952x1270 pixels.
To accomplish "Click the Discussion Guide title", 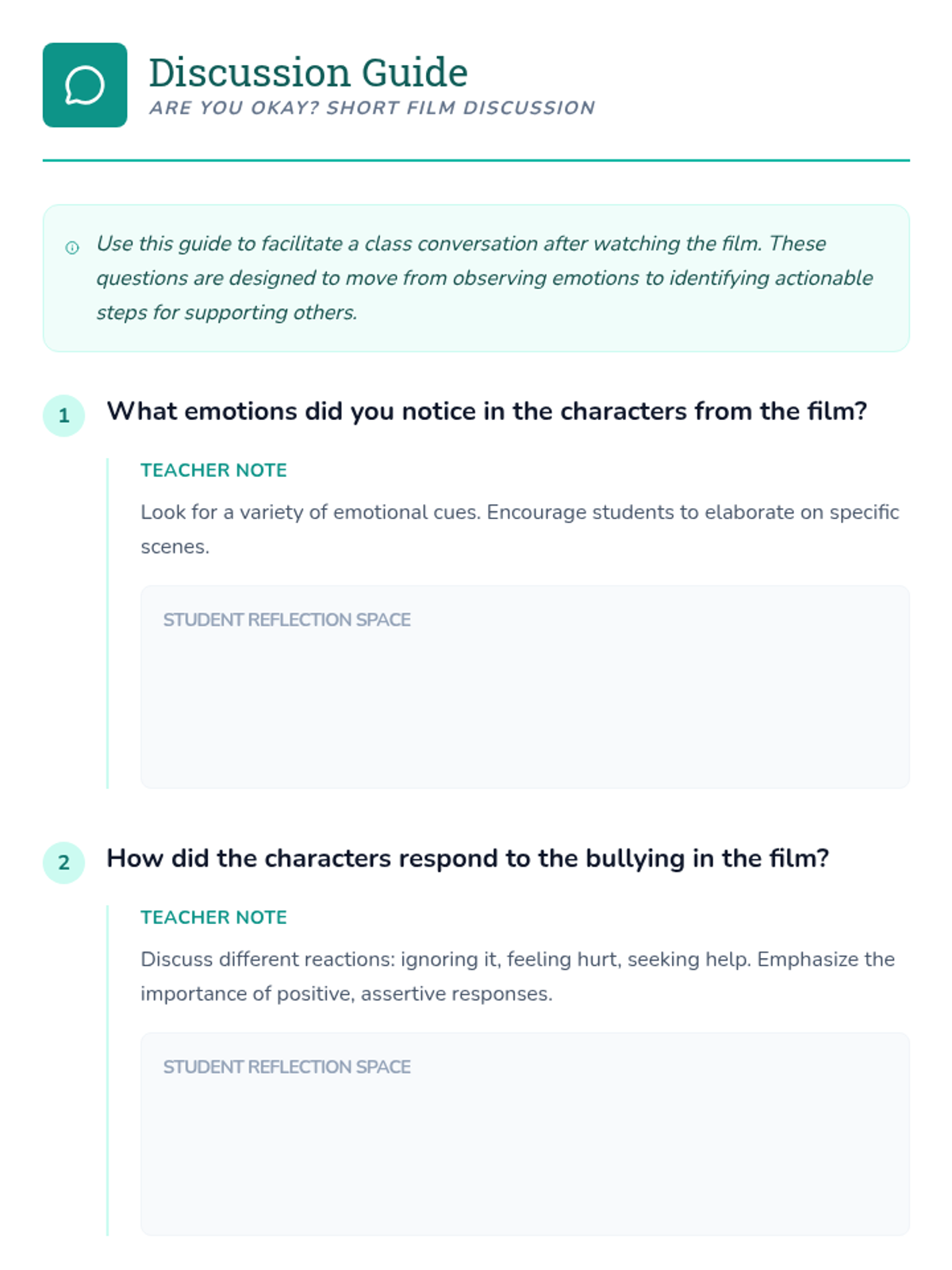I will (x=308, y=72).
